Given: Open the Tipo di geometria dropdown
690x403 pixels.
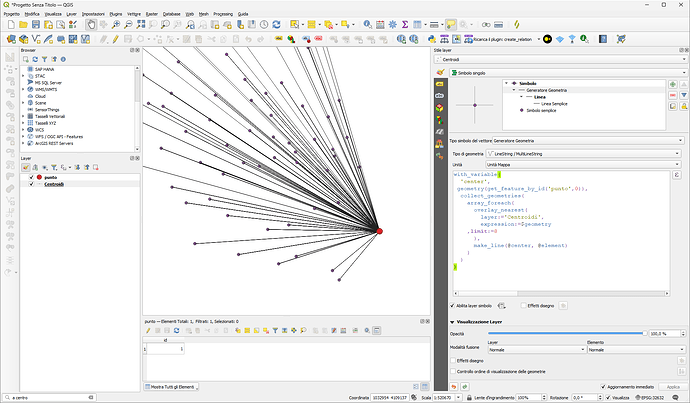Looking at the screenshot, I should (583, 154).
